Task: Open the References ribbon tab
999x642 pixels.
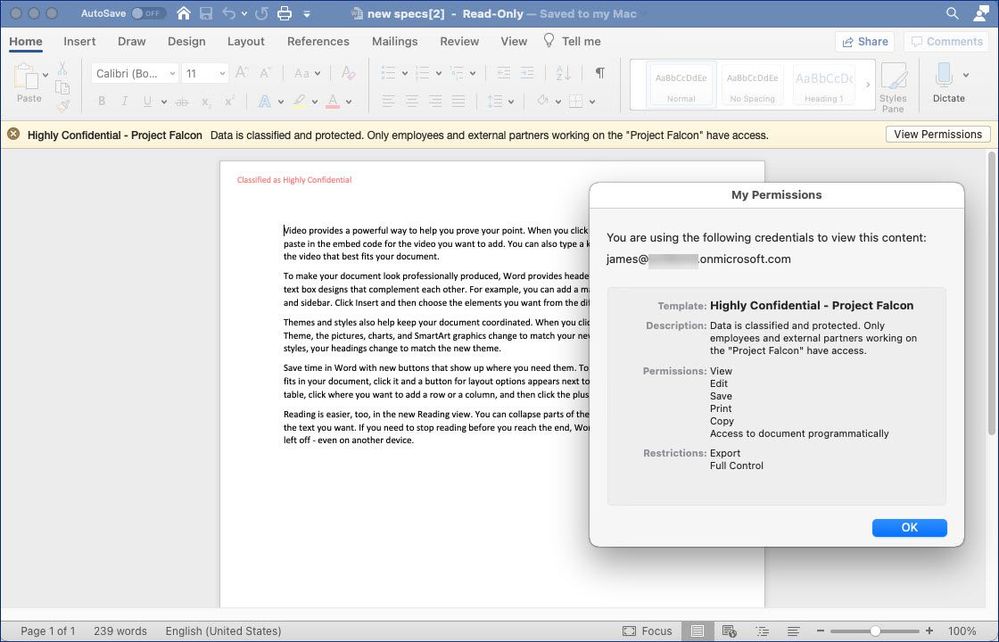Action: point(318,41)
